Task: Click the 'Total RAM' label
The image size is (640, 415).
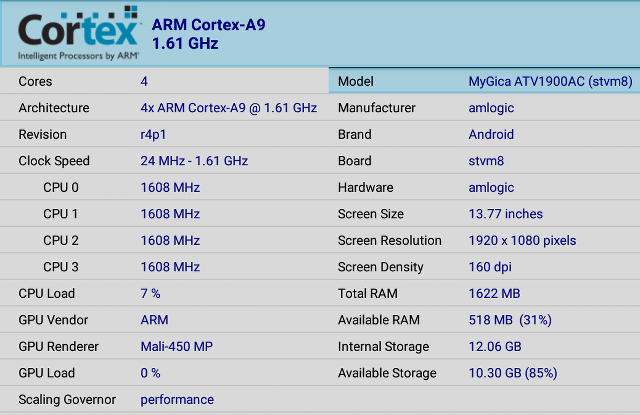Action: (368, 293)
